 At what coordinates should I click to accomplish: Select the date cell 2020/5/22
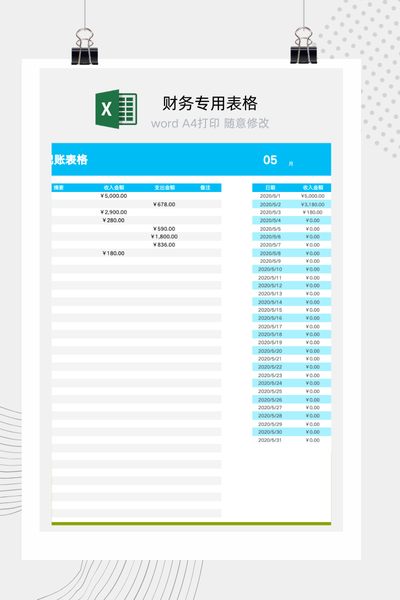(x=270, y=367)
